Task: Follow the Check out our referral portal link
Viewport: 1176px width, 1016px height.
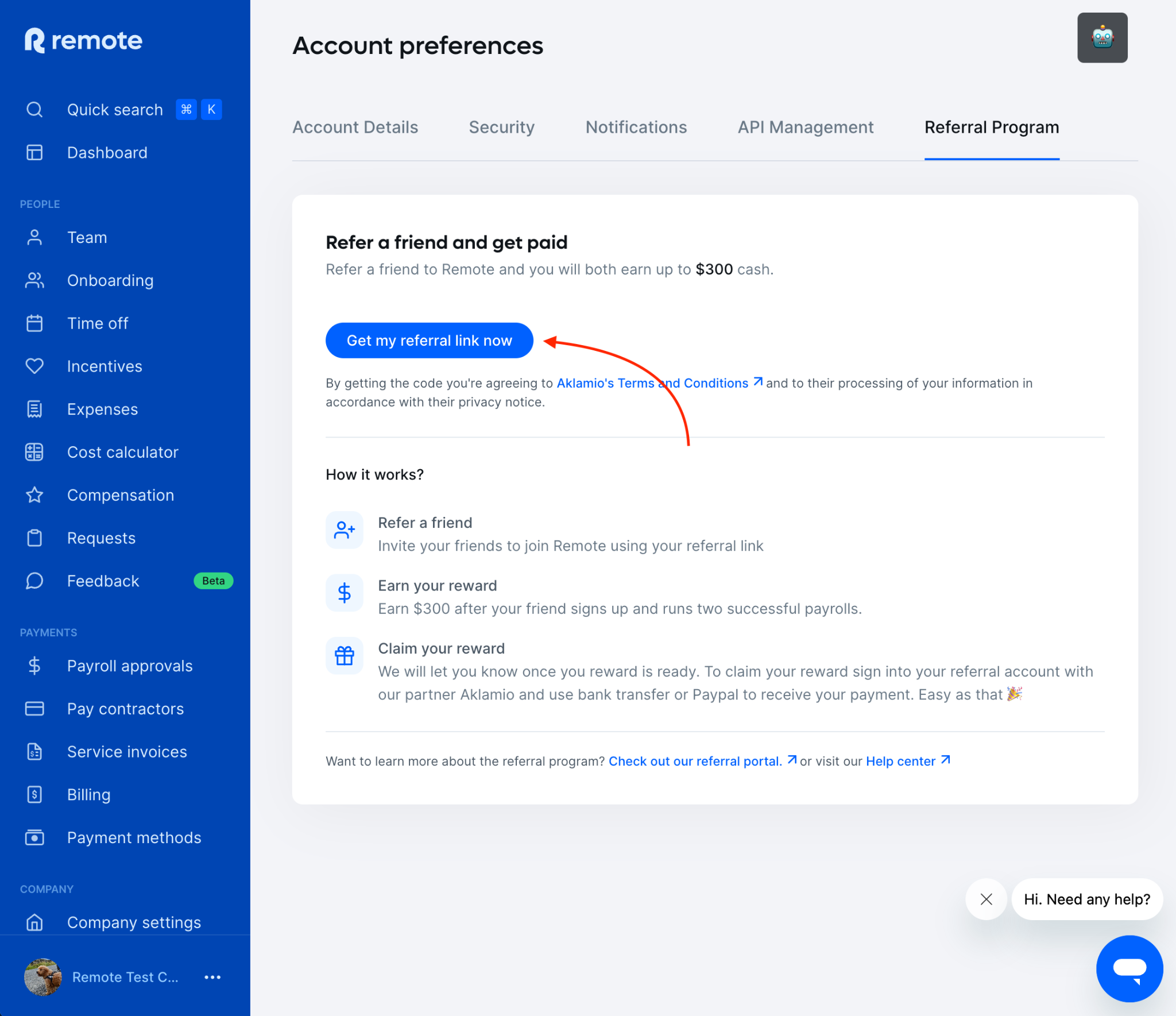Action: pyautogui.click(x=695, y=761)
